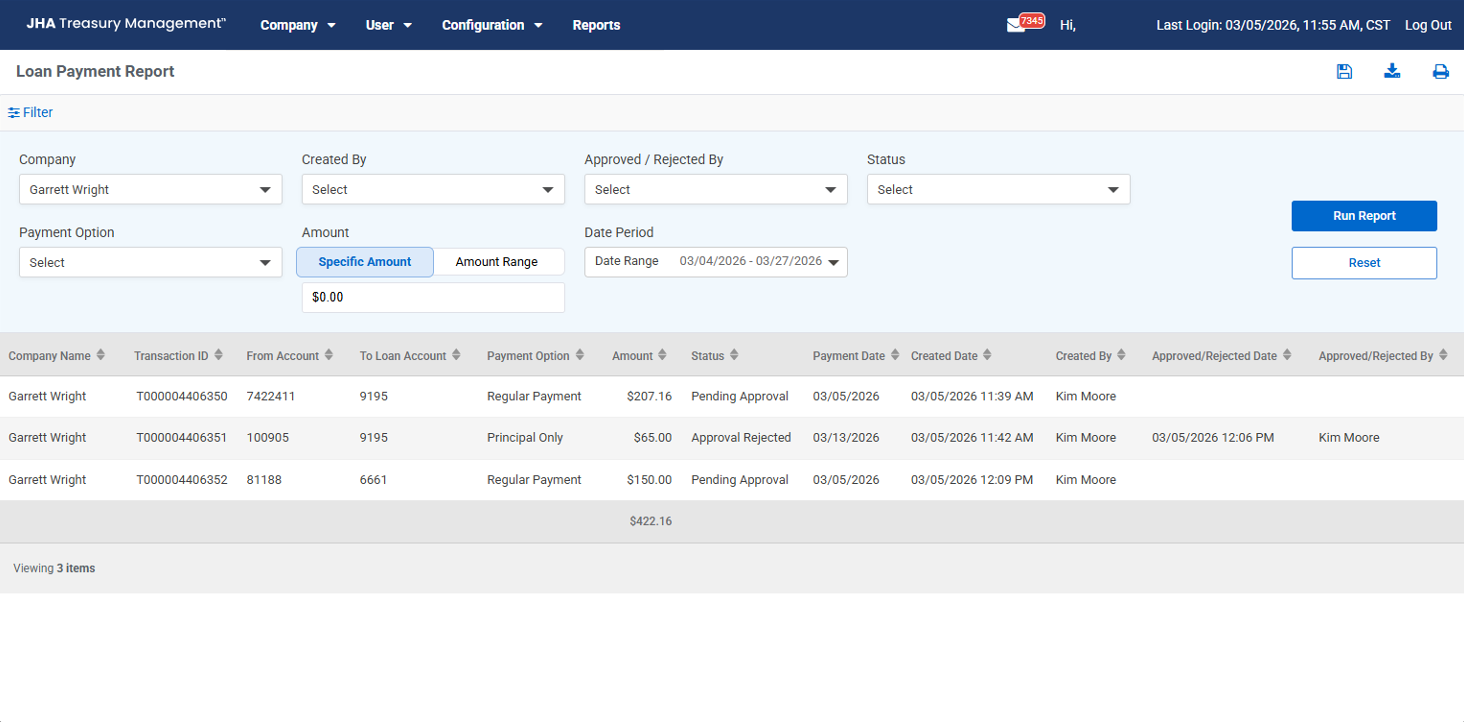
Task: Sort table by Amount column arrows
Action: 663,356
